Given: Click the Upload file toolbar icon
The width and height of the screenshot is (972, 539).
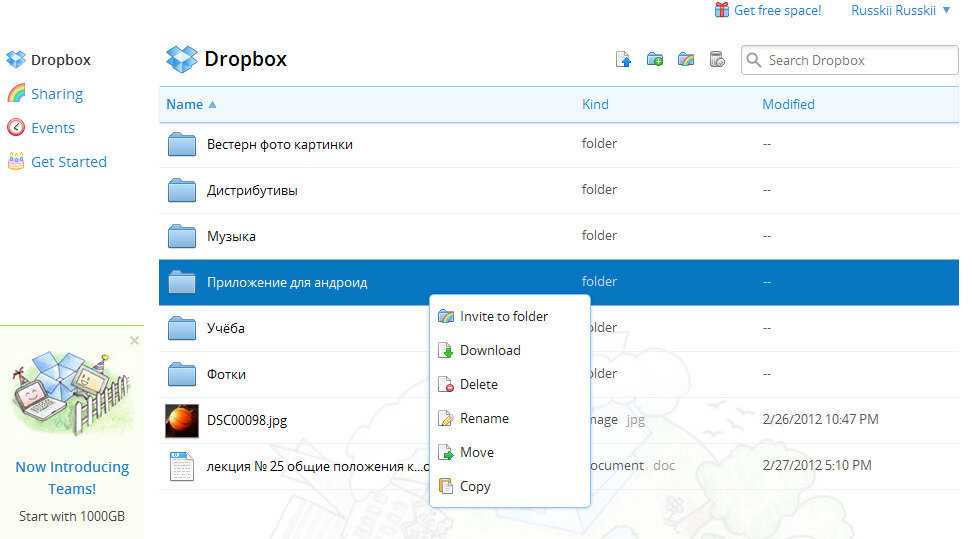Looking at the screenshot, I should pyautogui.click(x=623, y=60).
